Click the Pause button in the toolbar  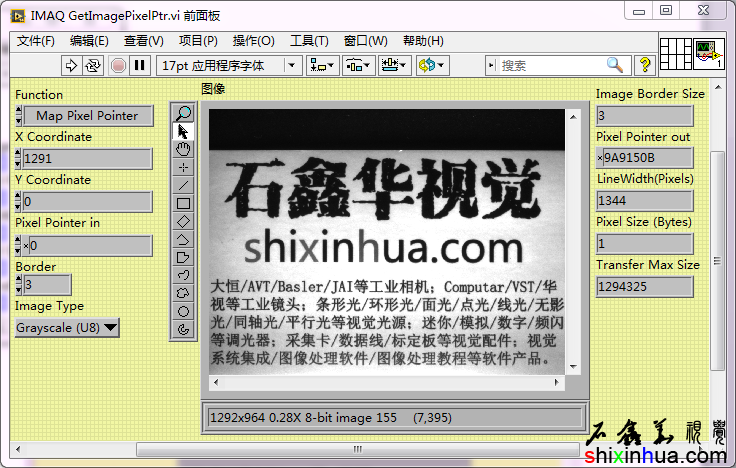click(139, 65)
